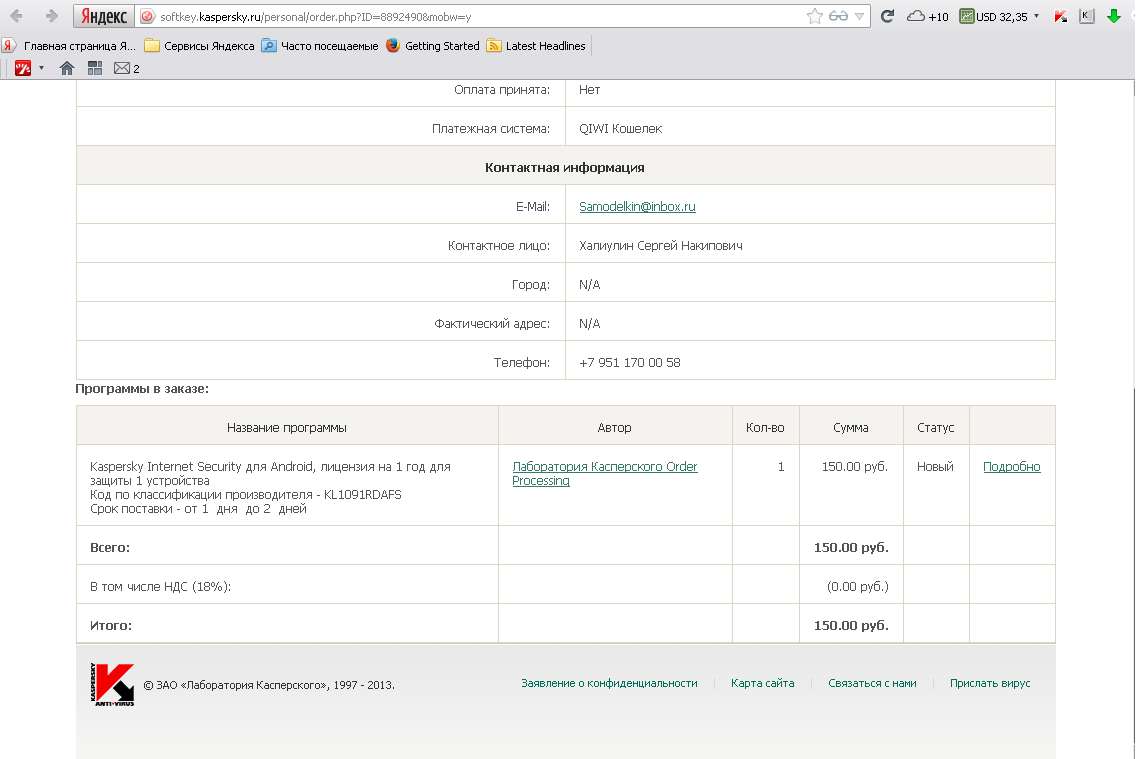The image size is (1139, 759).
Task: Select the QIWI Кошелек payment value
Action: [x=620, y=129]
